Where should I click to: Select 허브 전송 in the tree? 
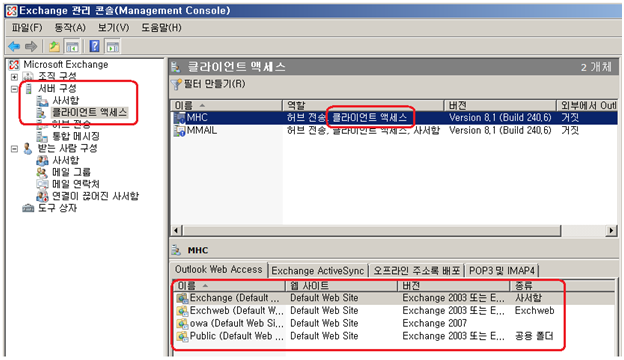pos(72,125)
